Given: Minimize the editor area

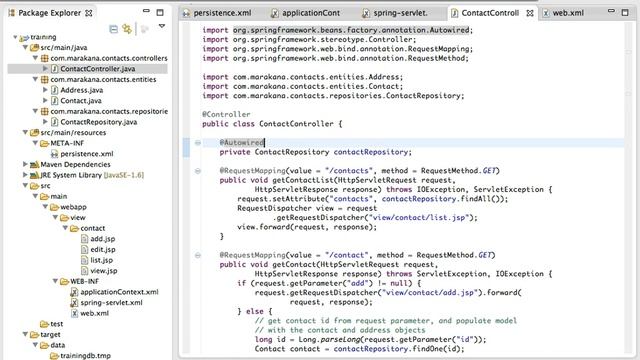Looking at the screenshot, I should [x=611, y=11].
